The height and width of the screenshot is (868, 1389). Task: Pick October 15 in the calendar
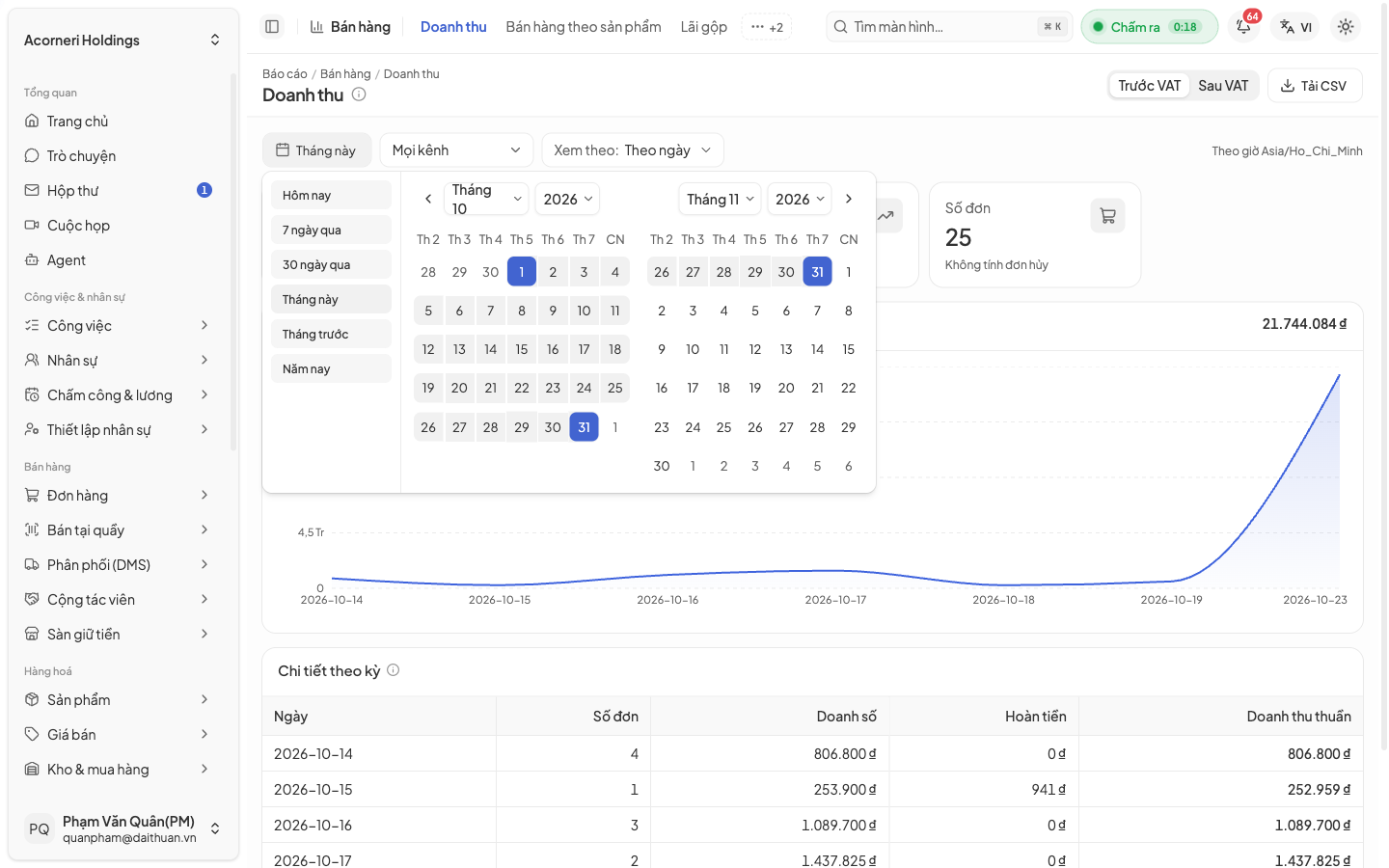522,349
